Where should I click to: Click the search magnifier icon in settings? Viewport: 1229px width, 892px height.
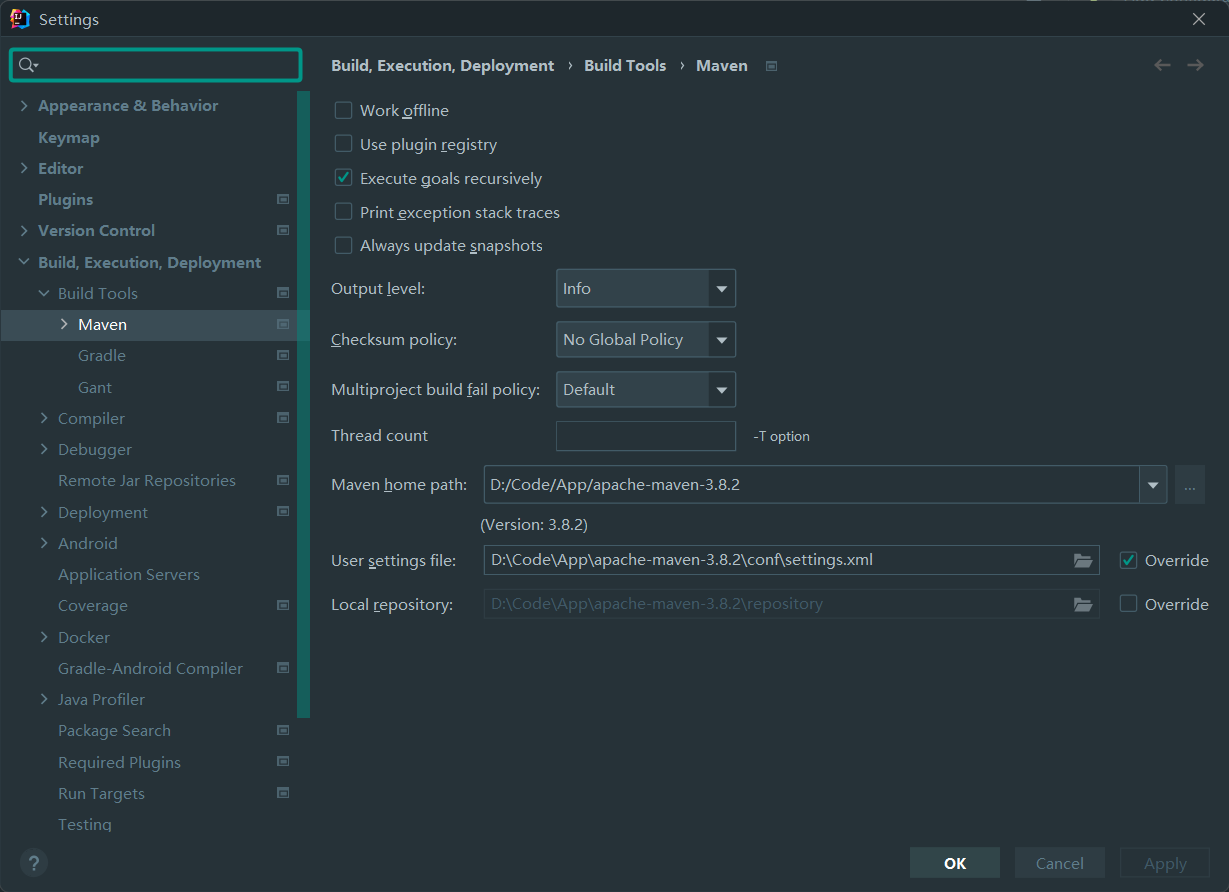[26, 65]
